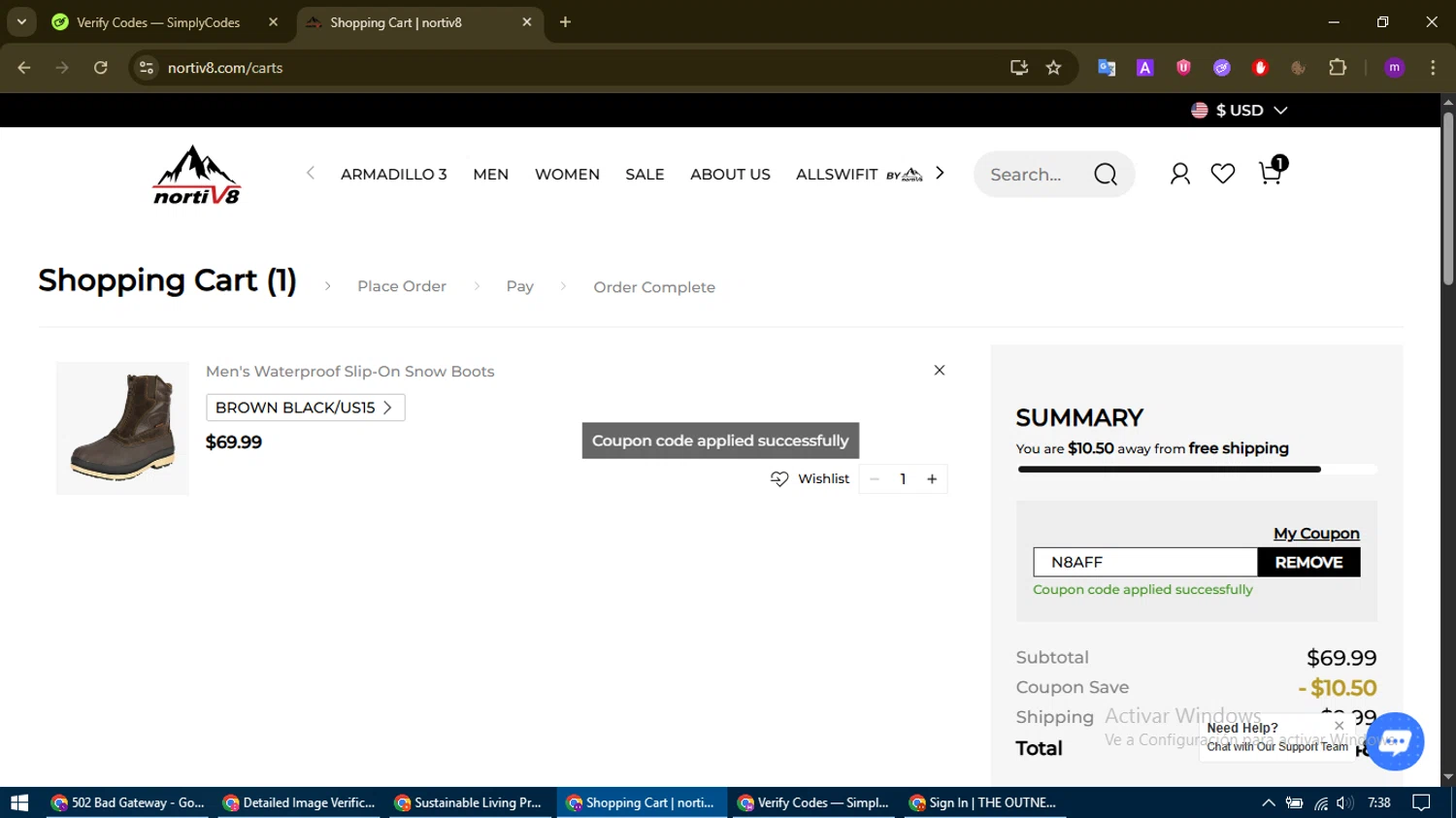1456x818 pixels.
Task: View site information icon
Action: tap(147, 68)
